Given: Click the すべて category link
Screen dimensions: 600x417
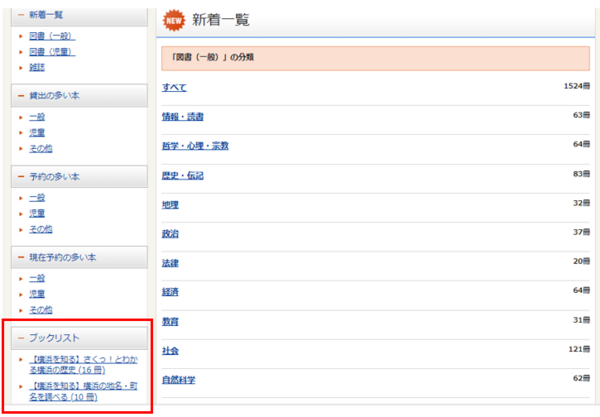Looking at the screenshot, I should tap(174, 88).
